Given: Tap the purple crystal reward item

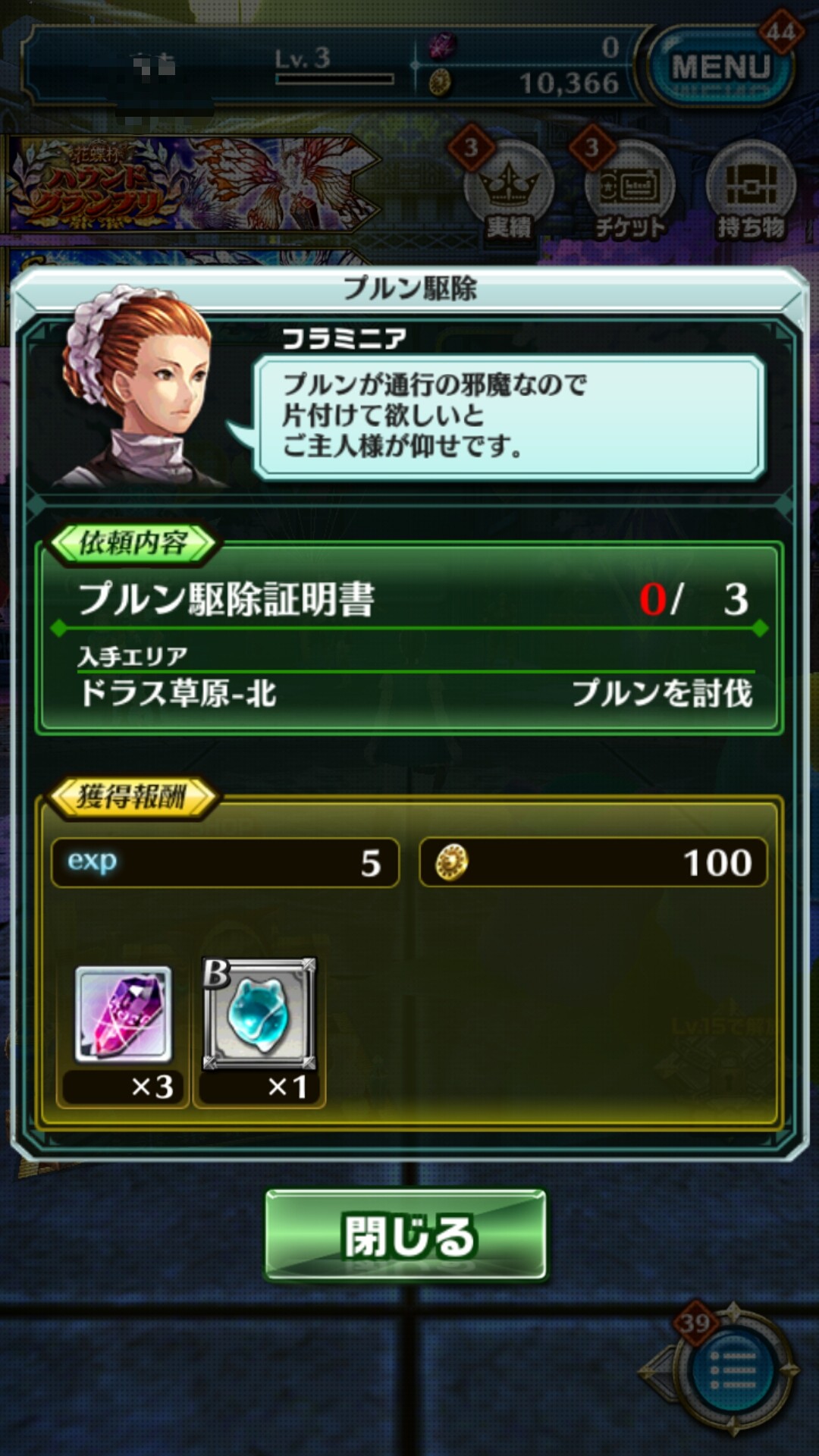Looking at the screenshot, I should click(x=124, y=1014).
